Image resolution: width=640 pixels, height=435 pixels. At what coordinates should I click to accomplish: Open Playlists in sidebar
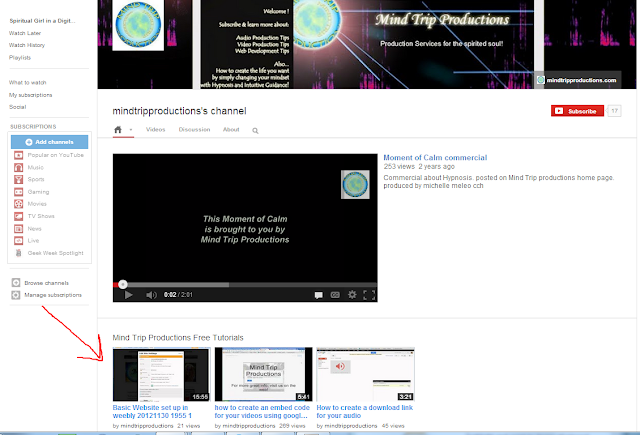coord(20,58)
